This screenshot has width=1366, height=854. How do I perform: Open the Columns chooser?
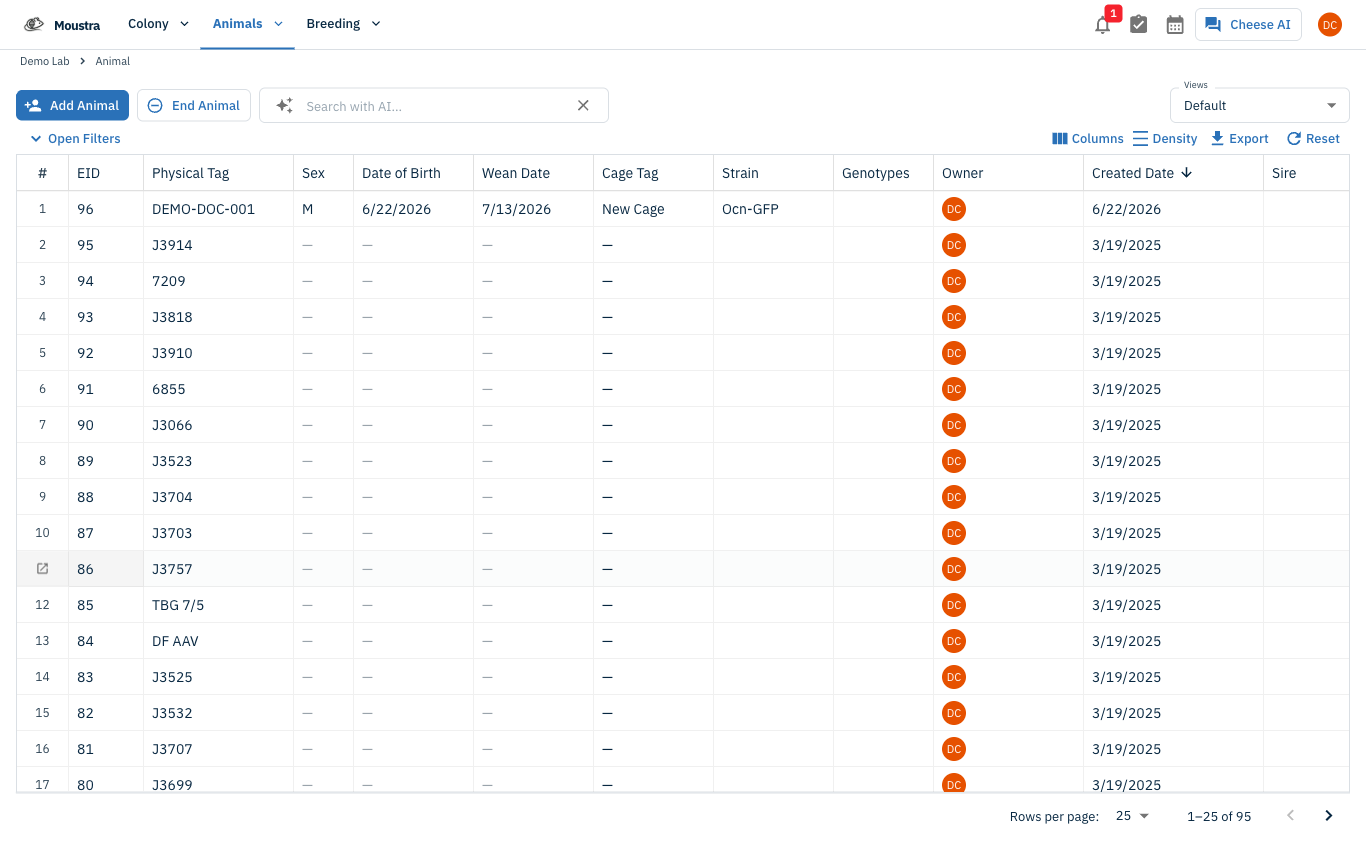click(1088, 139)
